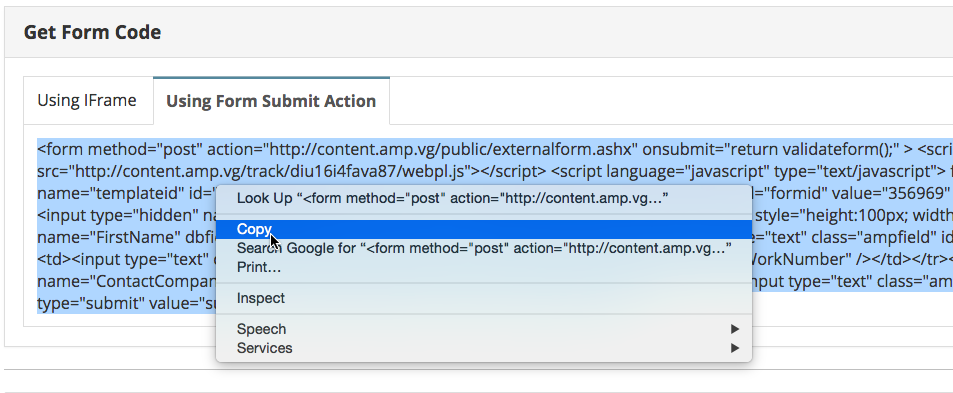
Task: Open the Speech submenu
Action: 484,329
